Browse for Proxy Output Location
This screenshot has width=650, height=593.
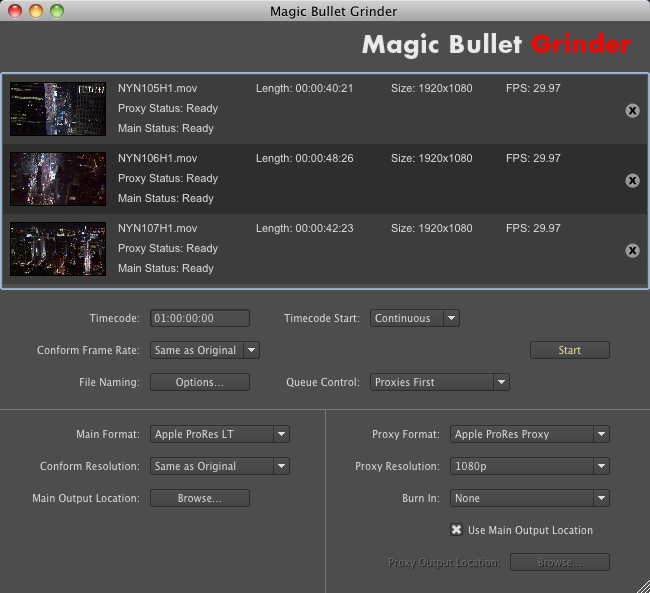pos(560,562)
